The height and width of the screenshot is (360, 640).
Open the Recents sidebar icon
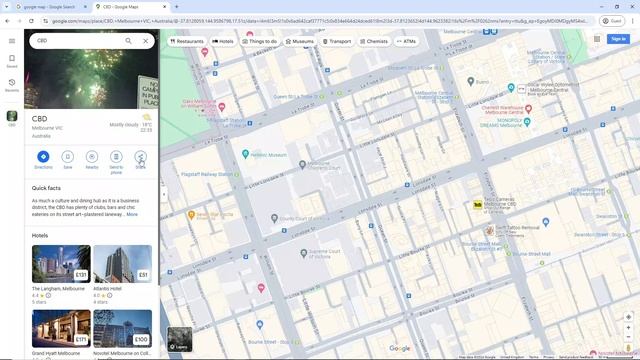tap(12, 85)
